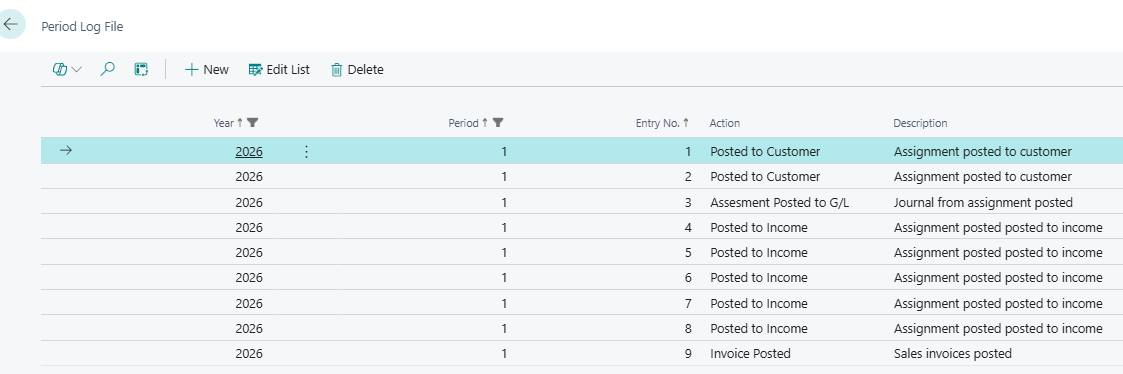Open the Period column filter icon
The height and width of the screenshot is (374, 1123).
498,123
